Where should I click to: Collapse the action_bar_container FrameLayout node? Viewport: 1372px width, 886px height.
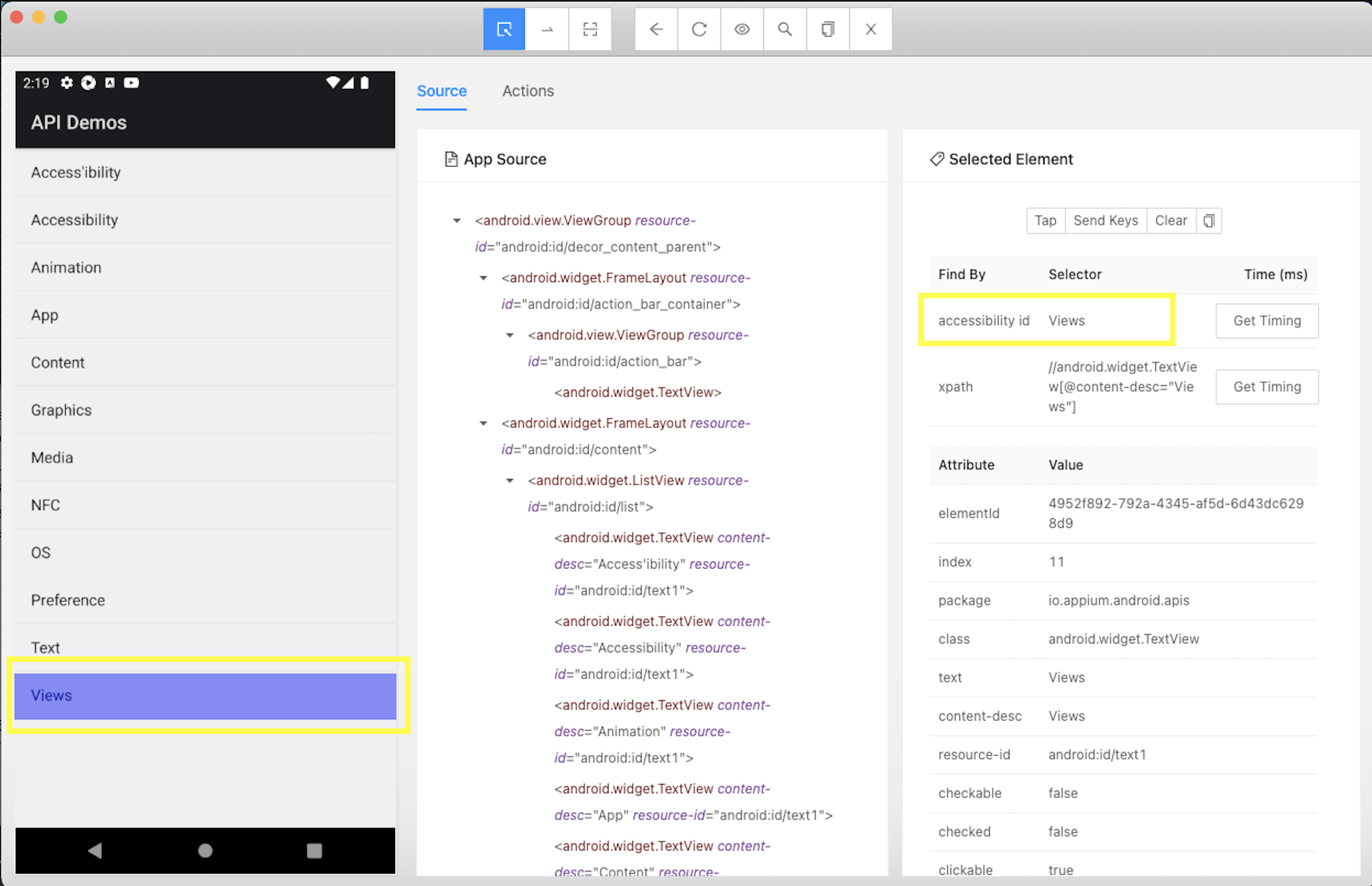483,279
